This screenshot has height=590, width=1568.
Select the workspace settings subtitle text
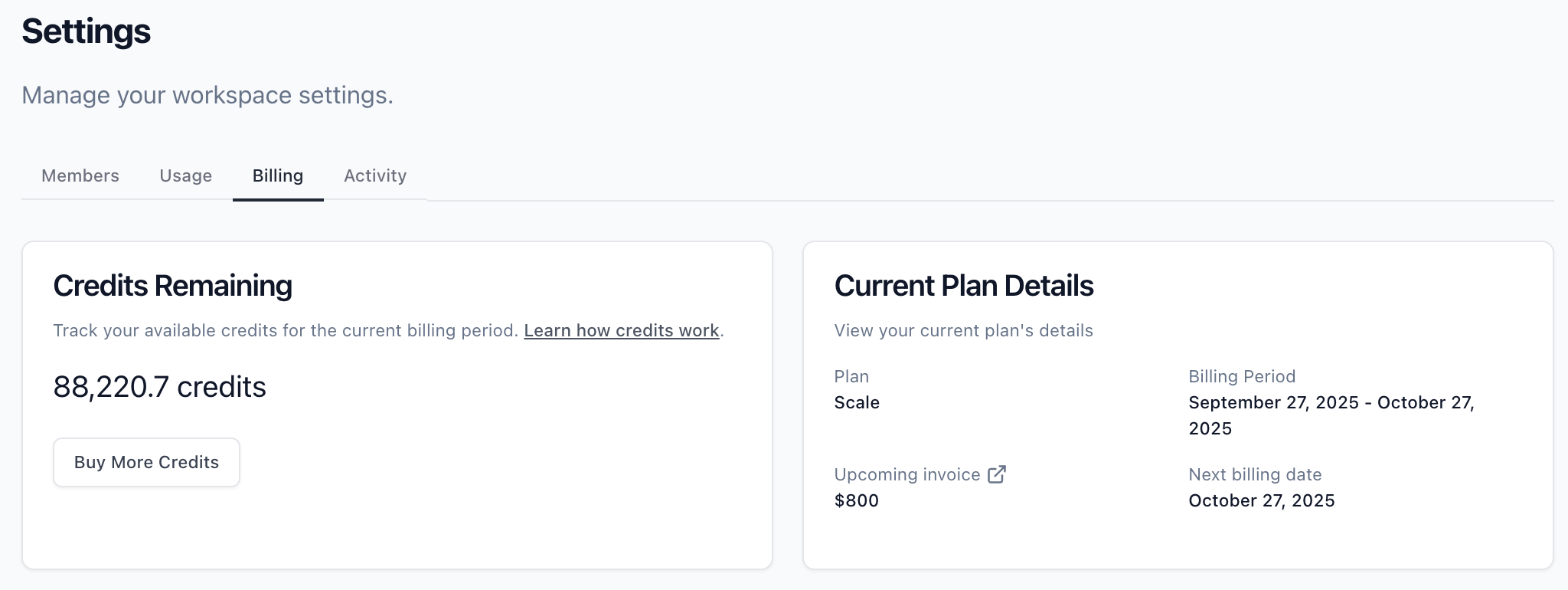click(208, 94)
